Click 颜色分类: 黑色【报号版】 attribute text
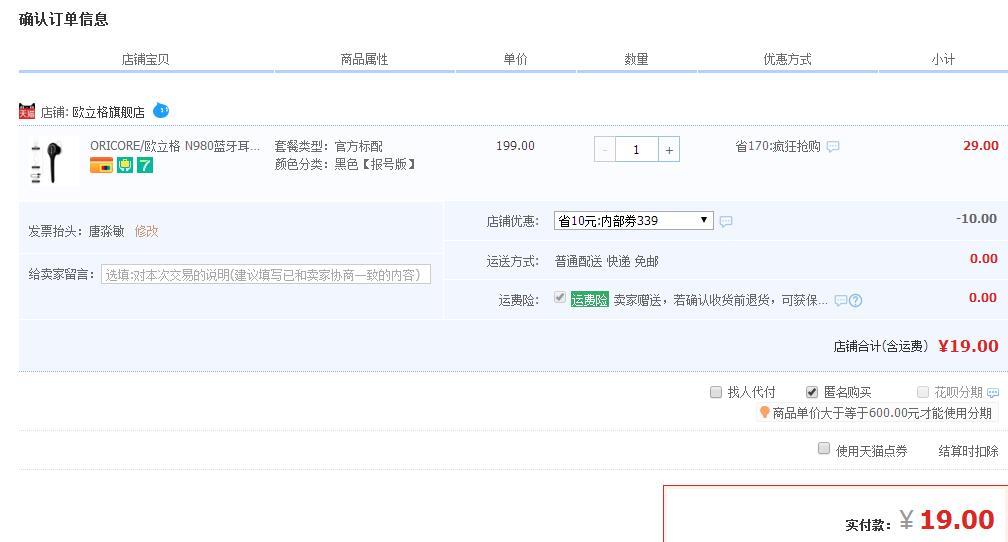The image size is (1008, 542). pyautogui.click(x=346, y=165)
